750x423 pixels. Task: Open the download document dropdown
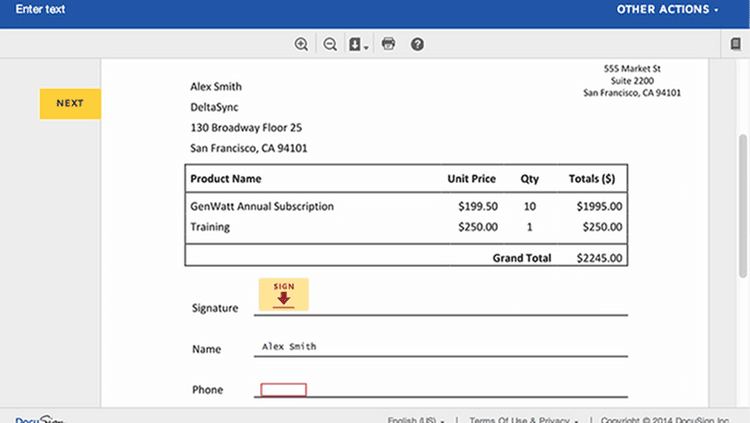click(358, 44)
